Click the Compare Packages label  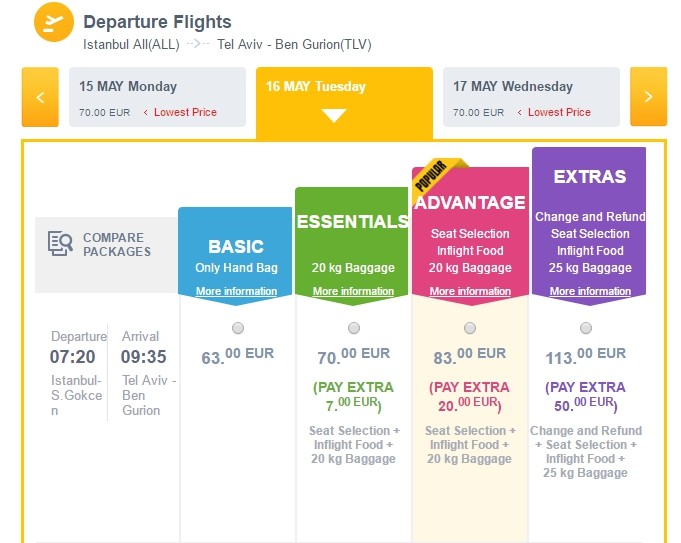point(116,244)
